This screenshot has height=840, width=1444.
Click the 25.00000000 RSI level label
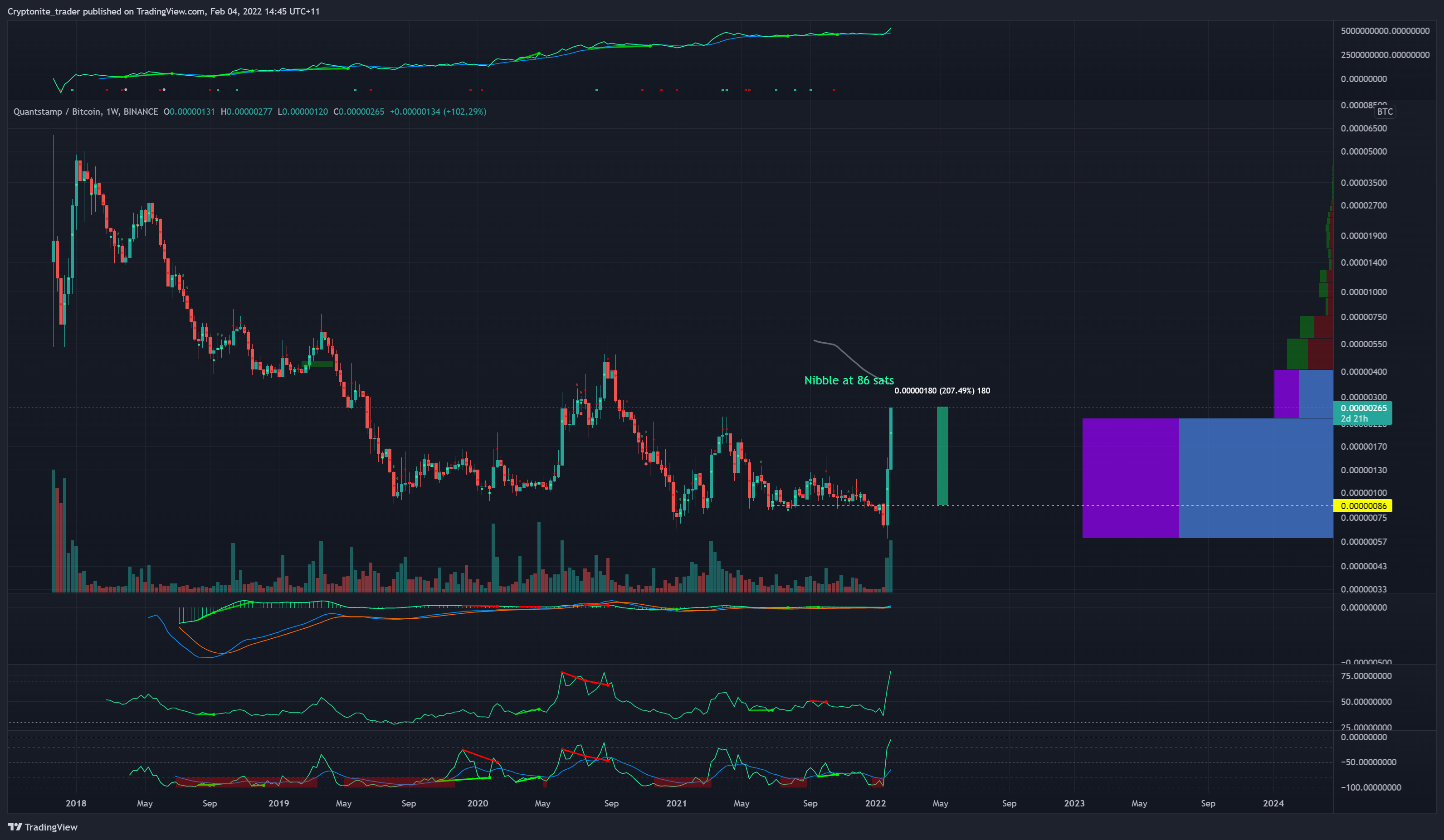(x=1366, y=728)
